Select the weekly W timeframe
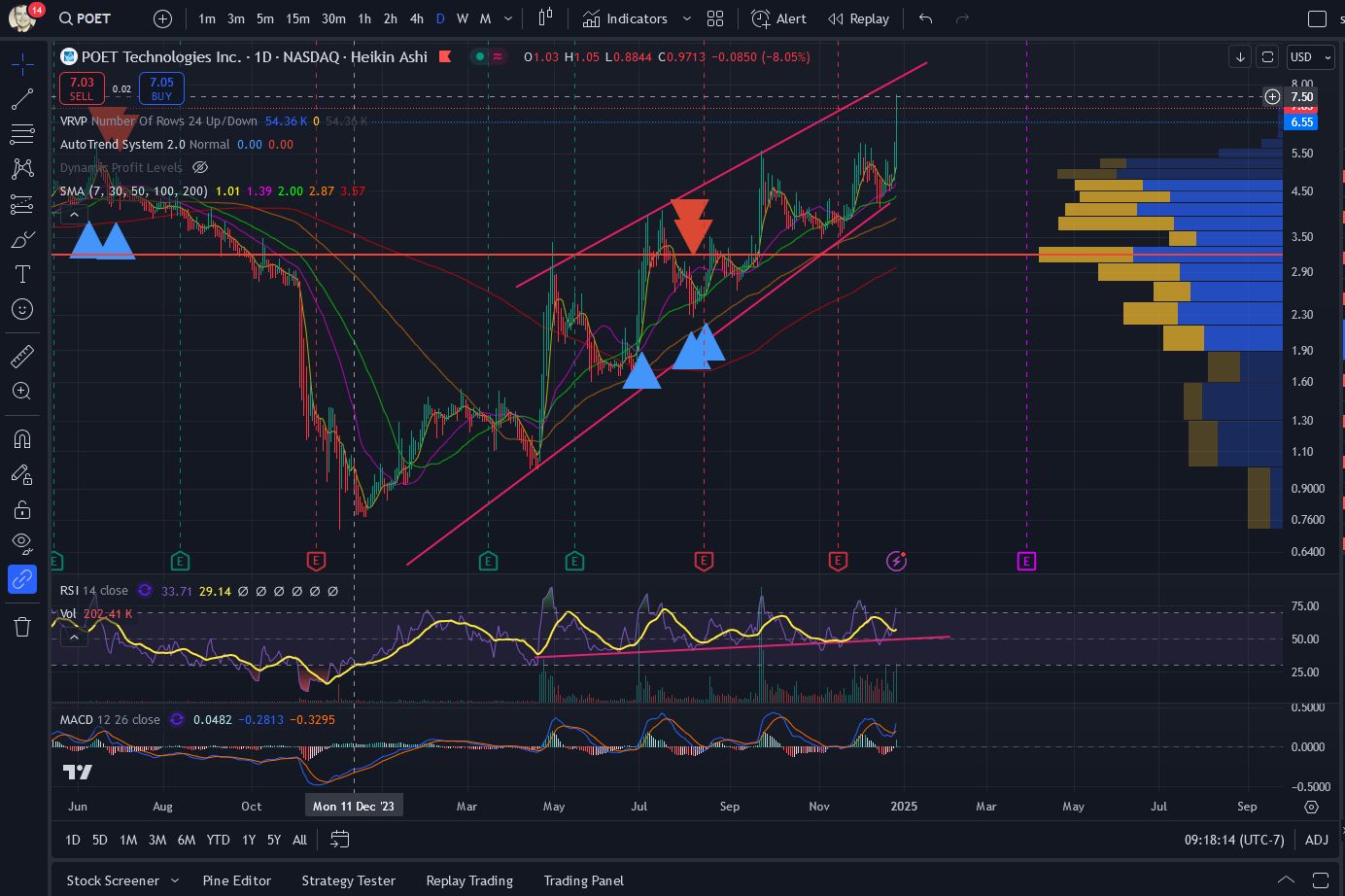 coord(463,18)
